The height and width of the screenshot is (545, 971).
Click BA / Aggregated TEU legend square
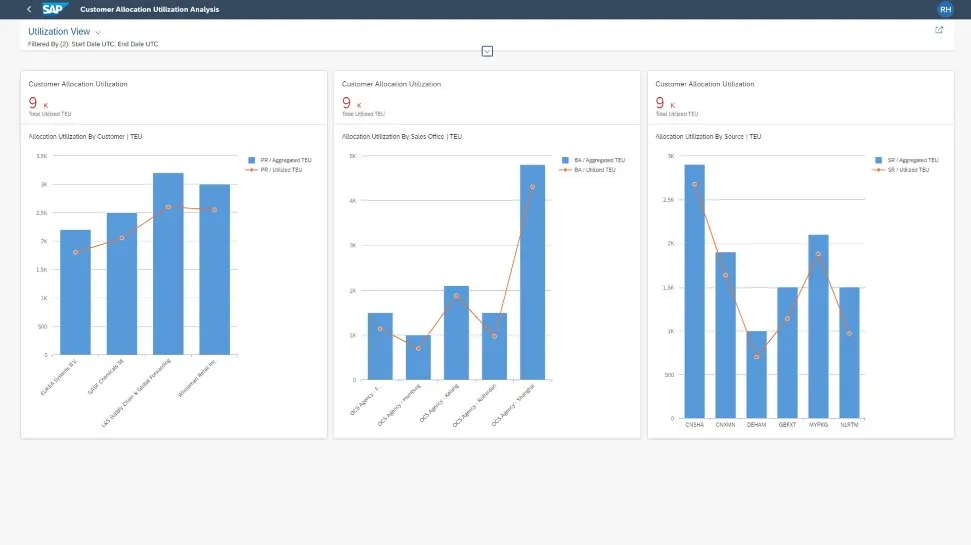click(x=565, y=160)
